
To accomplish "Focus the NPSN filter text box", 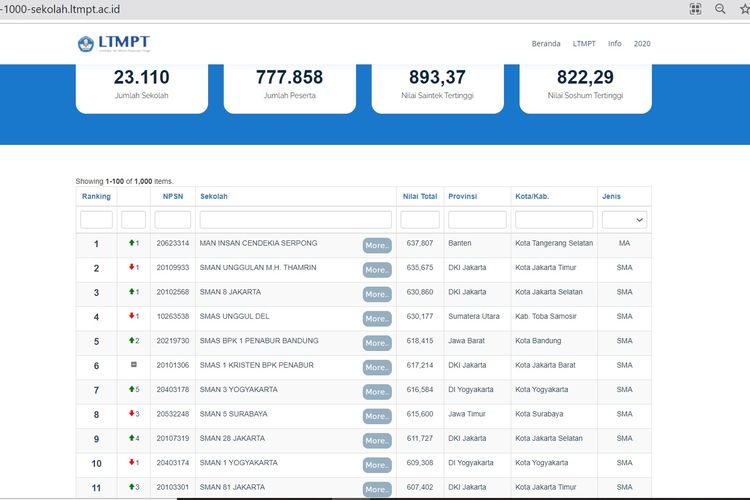I will [x=172, y=220].
